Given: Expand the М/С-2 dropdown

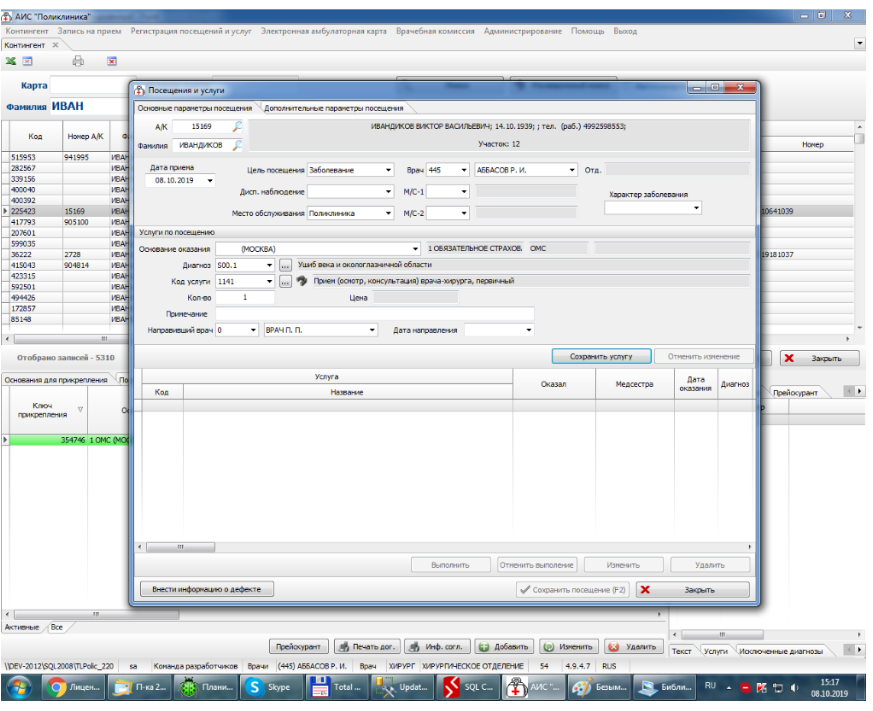Looking at the screenshot, I should [463, 213].
